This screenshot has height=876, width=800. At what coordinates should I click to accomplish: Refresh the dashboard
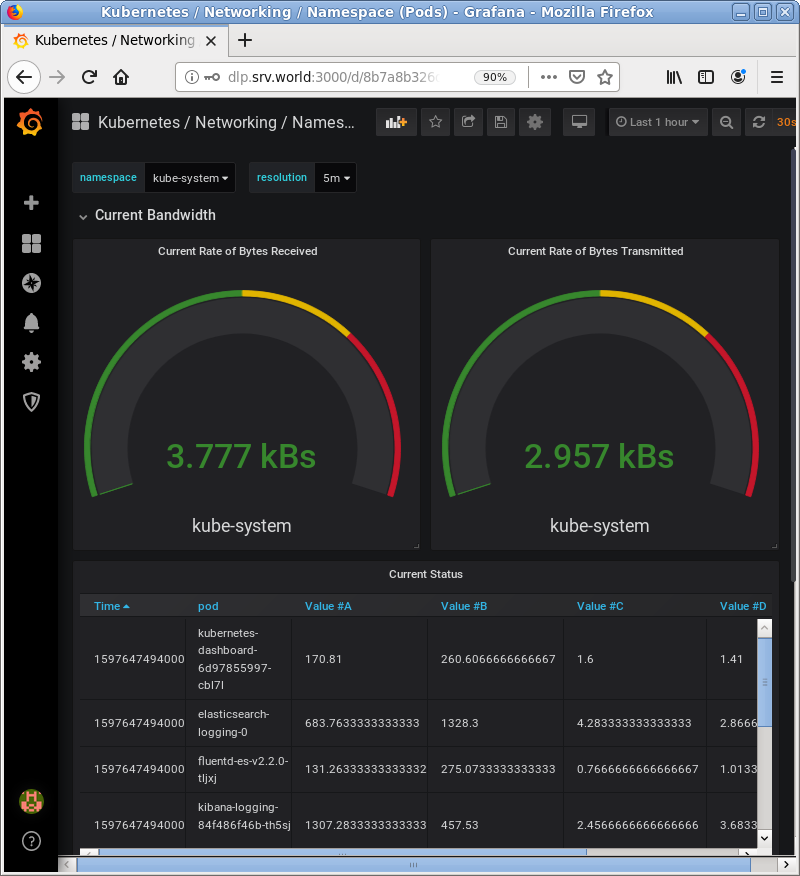pyautogui.click(x=759, y=122)
